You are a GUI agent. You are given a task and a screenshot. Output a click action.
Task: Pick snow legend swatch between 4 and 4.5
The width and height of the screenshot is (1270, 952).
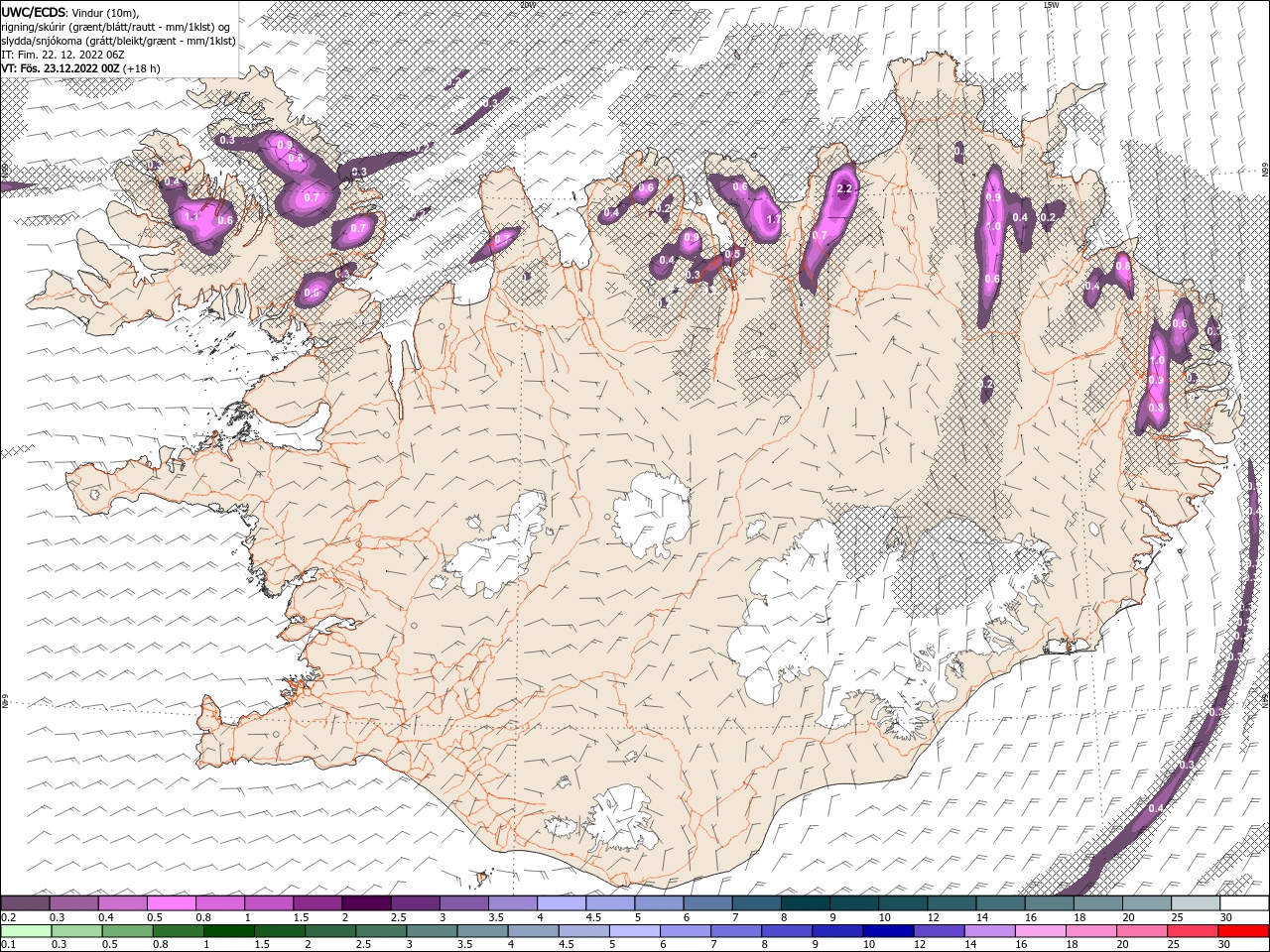coord(562,902)
